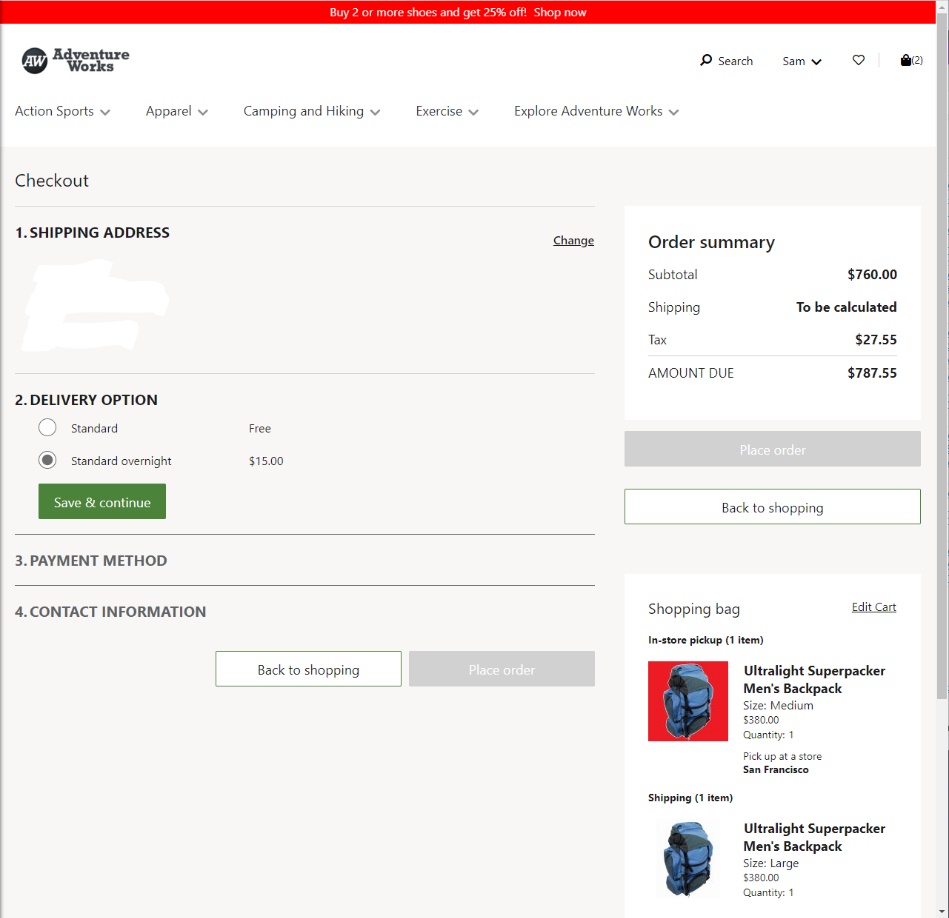Expand the Action Sports menu

pyautogui.click(x=62, y=111)
